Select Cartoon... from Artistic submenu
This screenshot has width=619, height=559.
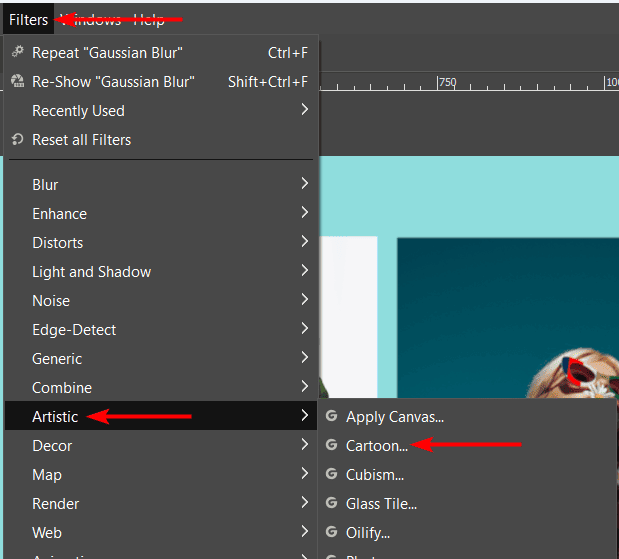[x=377, y=445]
